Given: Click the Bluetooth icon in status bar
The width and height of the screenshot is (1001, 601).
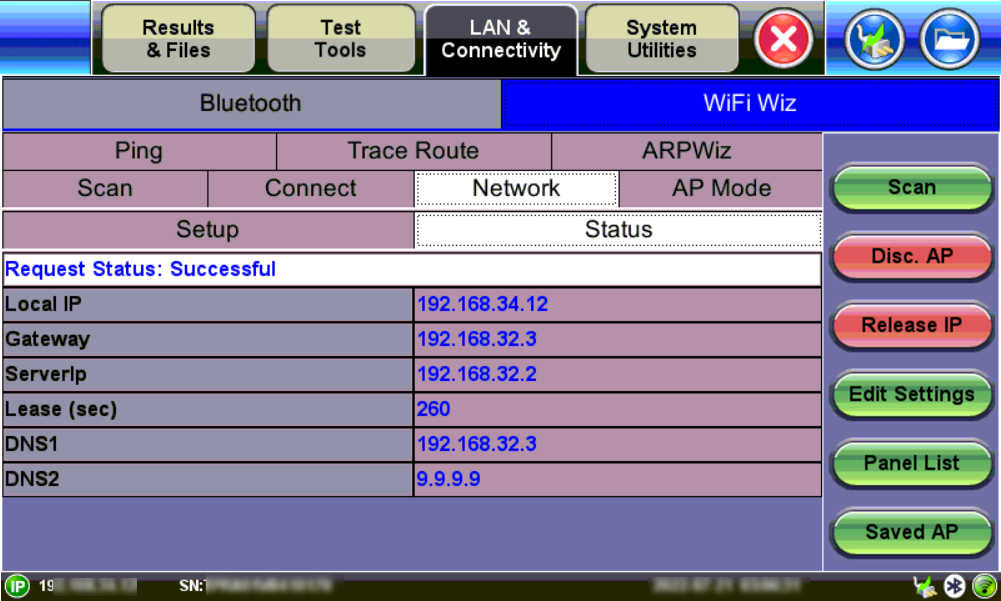Looking at the screenshot, I should pyautogui.click(x=954, y=586).
